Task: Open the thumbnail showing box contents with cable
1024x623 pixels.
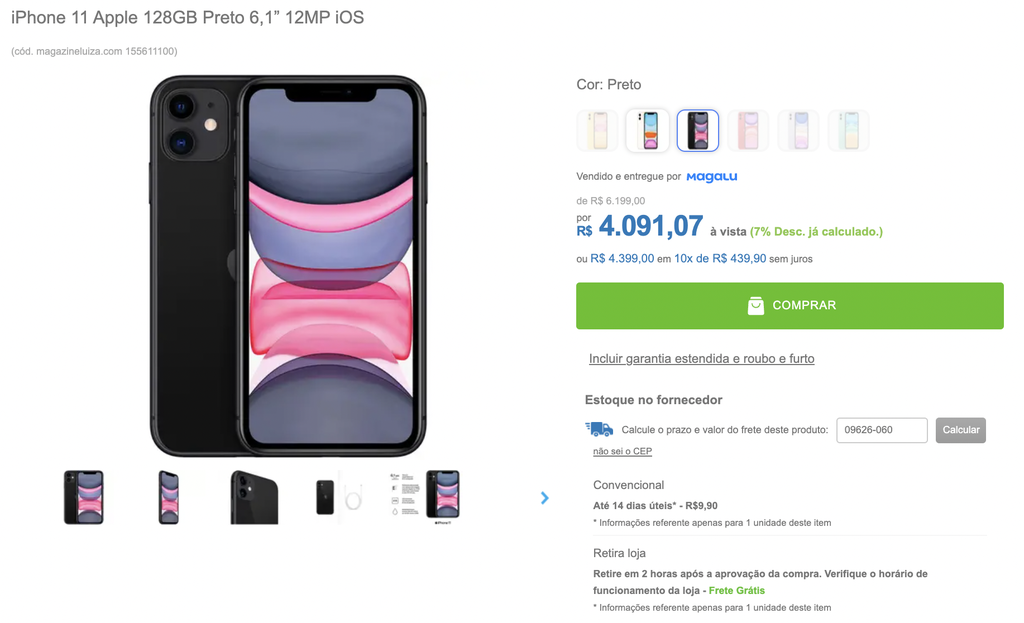Action: (339, 498)
